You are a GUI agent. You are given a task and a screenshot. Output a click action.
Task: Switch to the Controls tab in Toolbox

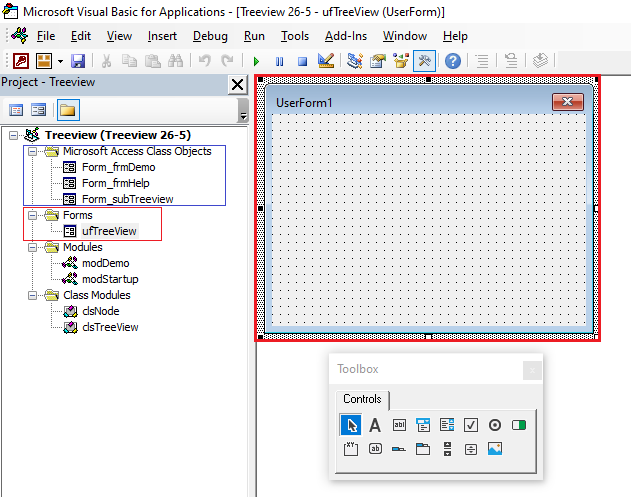click(x=362, y=399)
